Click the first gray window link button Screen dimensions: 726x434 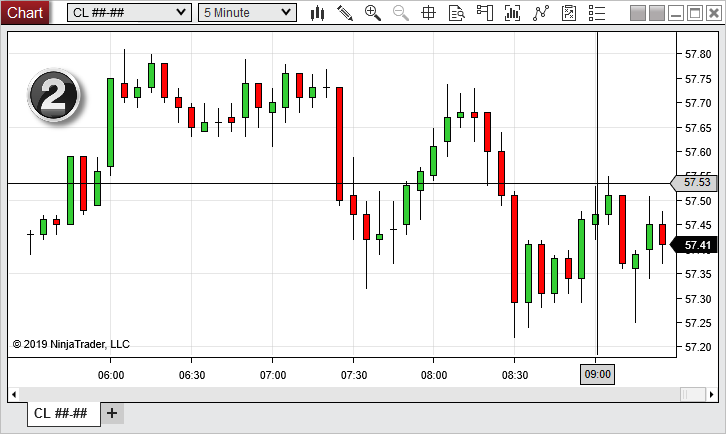pyautogui.click(x=638, y=13)
